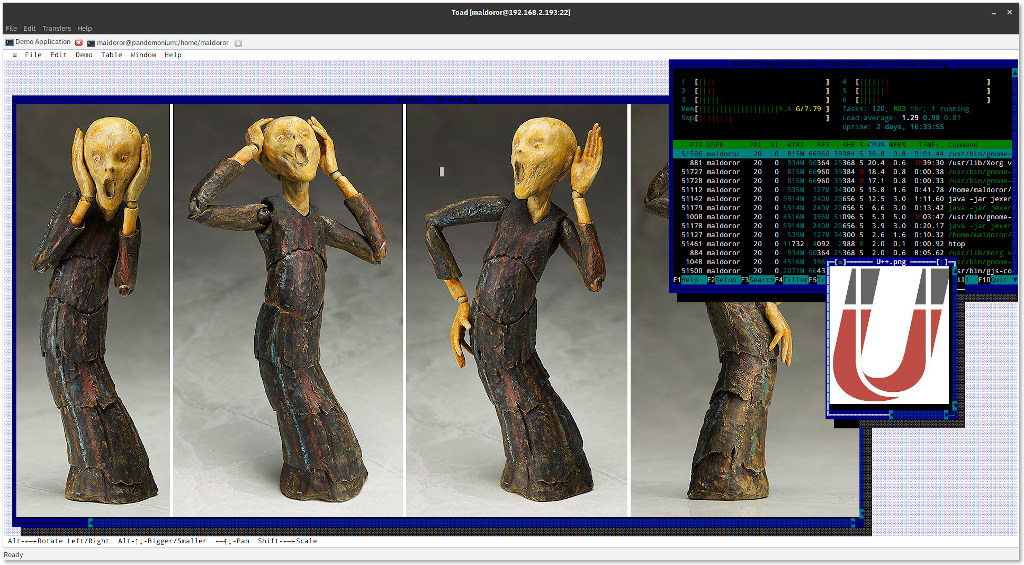Close the Demo Application tab
Screen dimensions: 1024x565
click(x=79, y=43)
